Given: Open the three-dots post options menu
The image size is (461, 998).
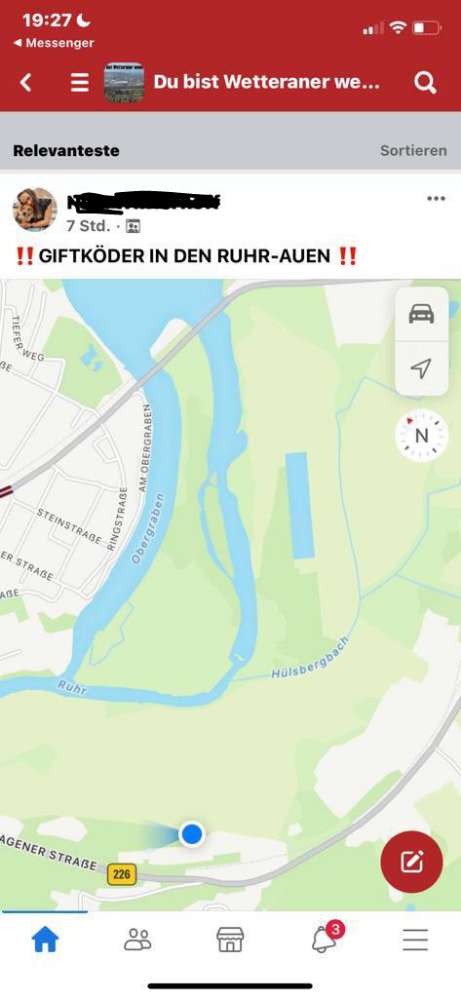Looking at the screenshot, I should click(436, 199).
